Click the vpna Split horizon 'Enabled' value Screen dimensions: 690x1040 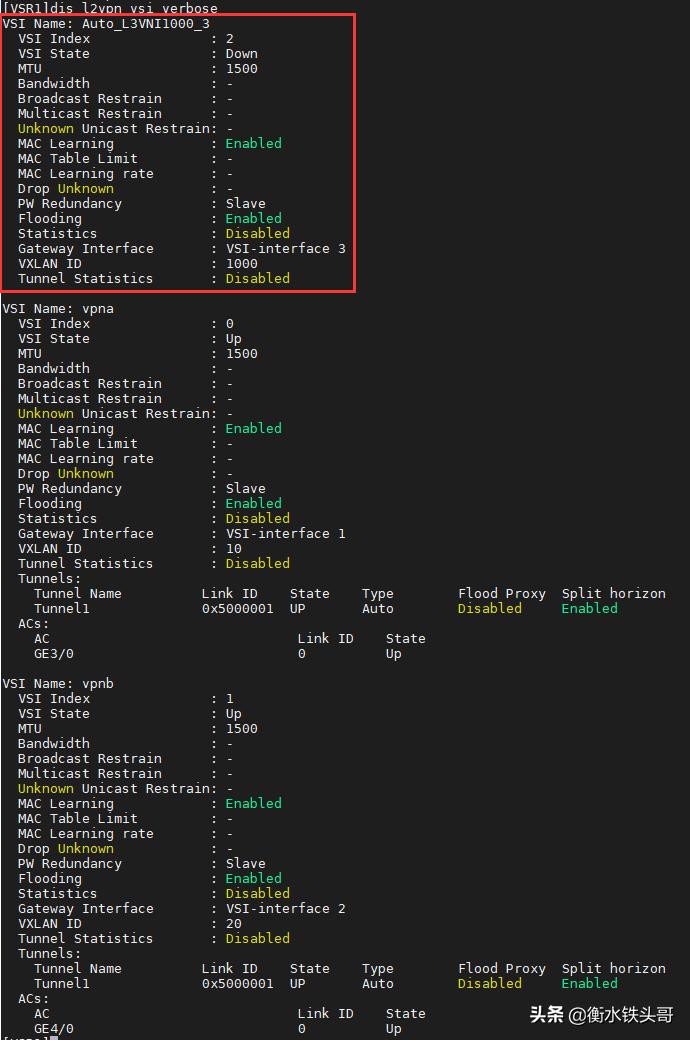(589, 609)
